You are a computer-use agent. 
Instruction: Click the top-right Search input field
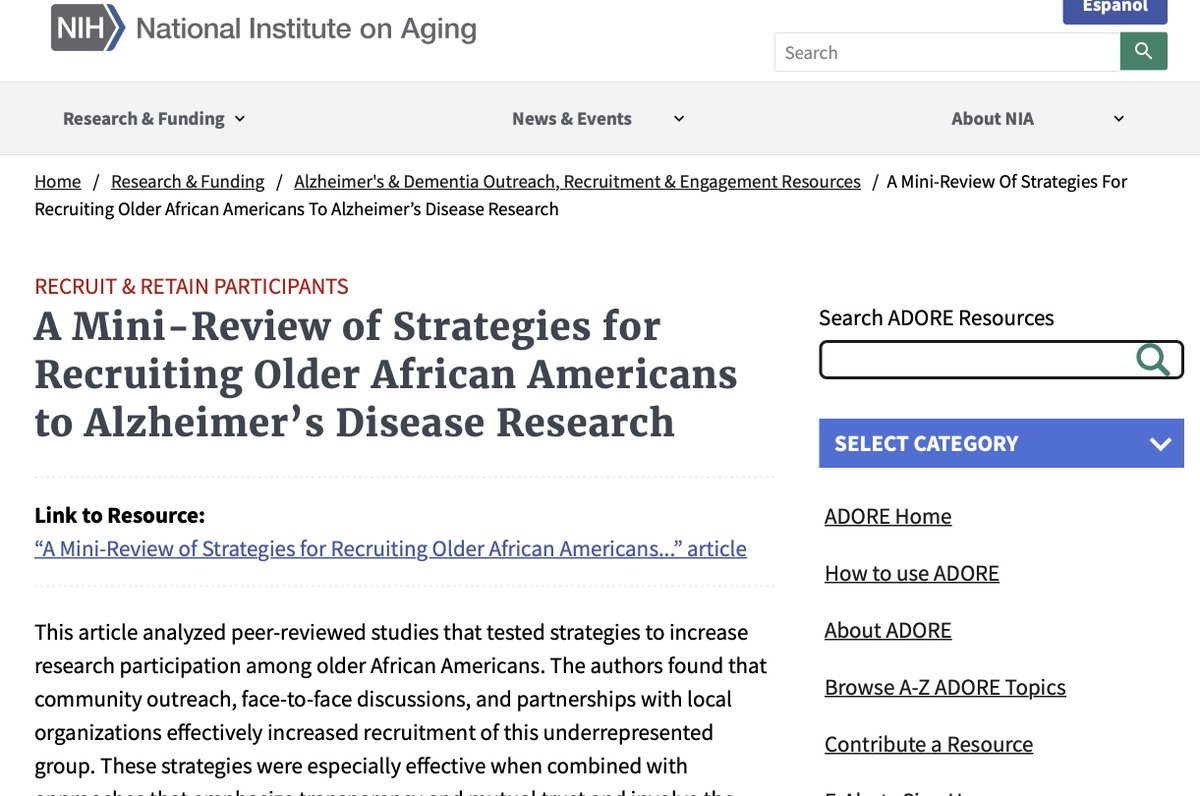point(946,51)
